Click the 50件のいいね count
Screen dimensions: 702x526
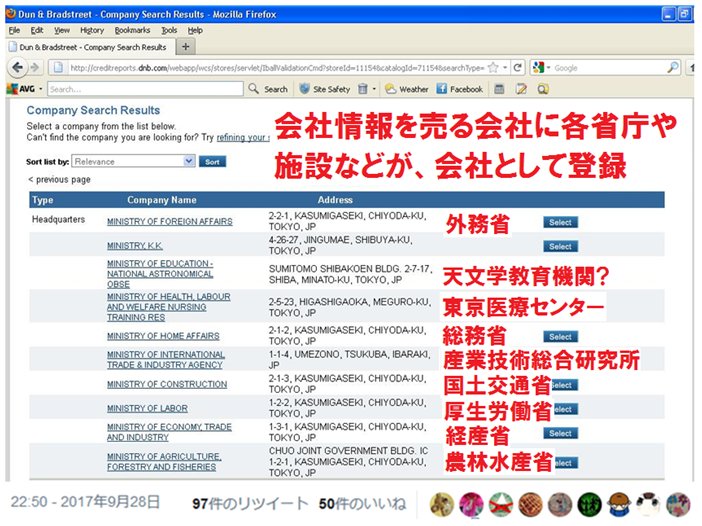[x=362, y=504]
